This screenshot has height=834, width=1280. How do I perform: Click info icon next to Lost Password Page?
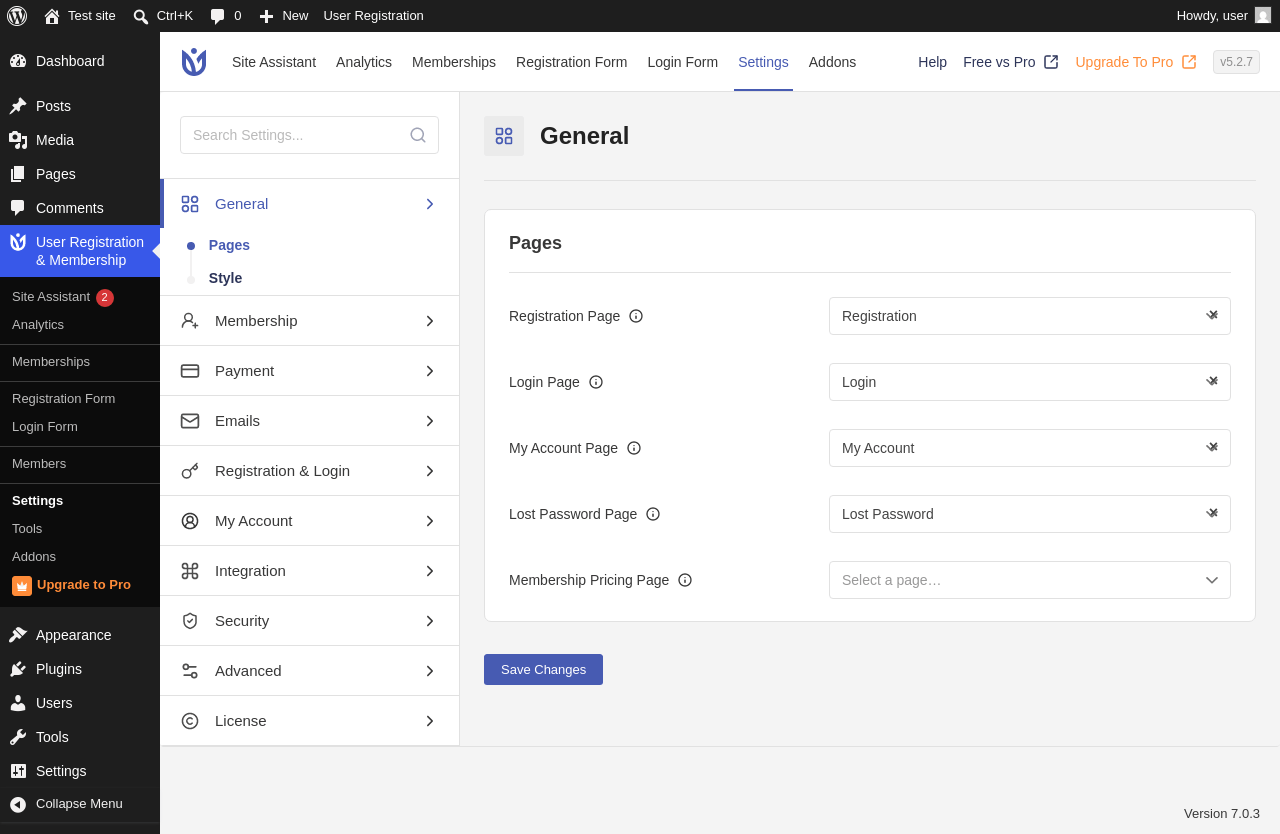(x=653, y=514)
